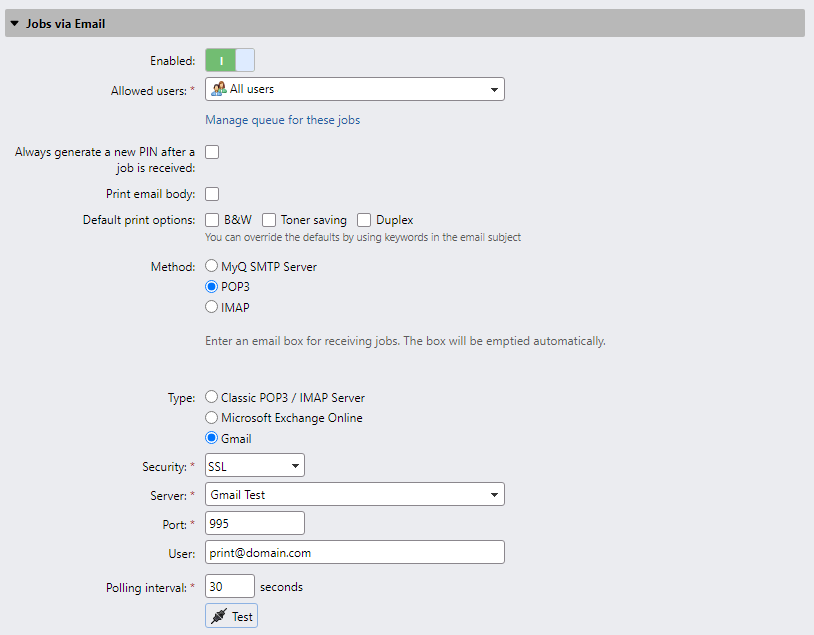Open the Security dropdown showing SSL
The width and height of the screenshot is (814, 635).
[293, 465]
